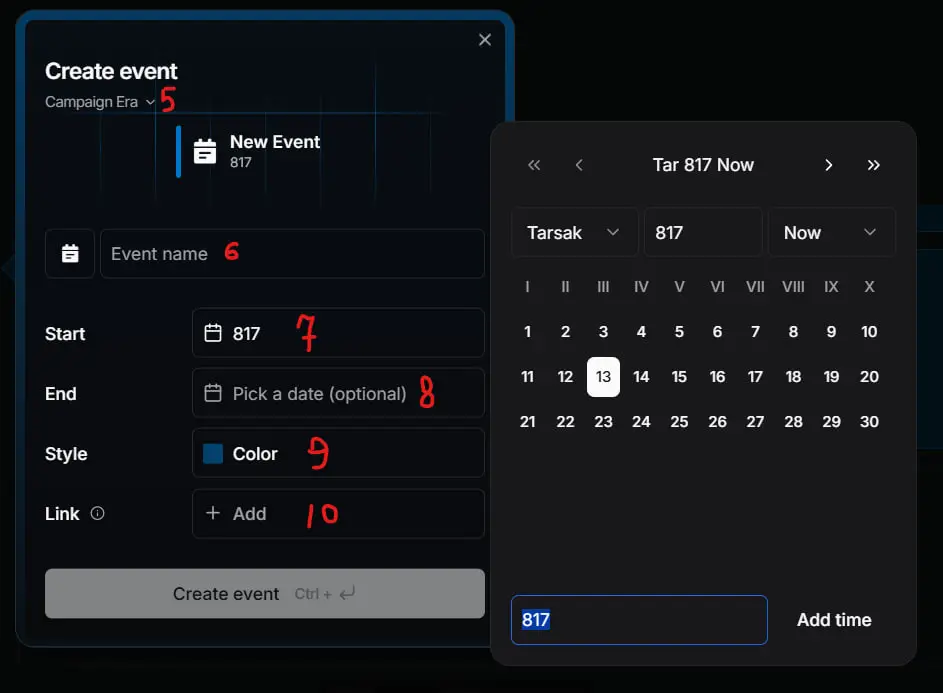Screen dimensions: 943x693
Task: Select day 17 in the calendar
Action: pyautogui.click(x=755, y=377)
